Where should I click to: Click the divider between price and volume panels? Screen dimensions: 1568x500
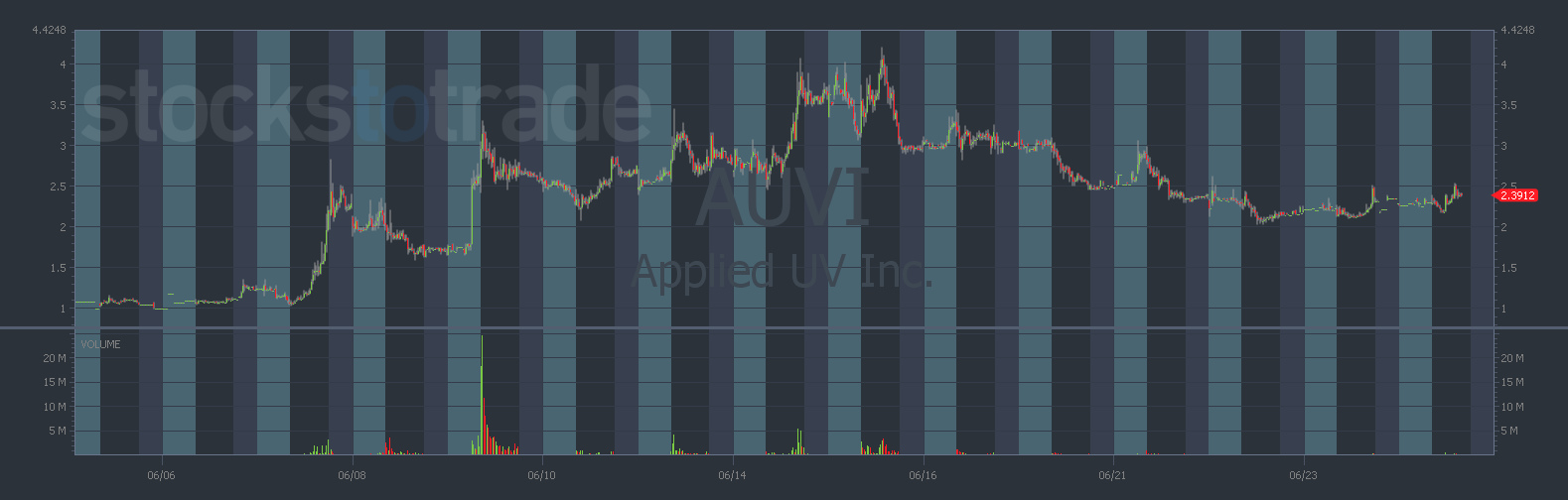(x=784, y=327)
